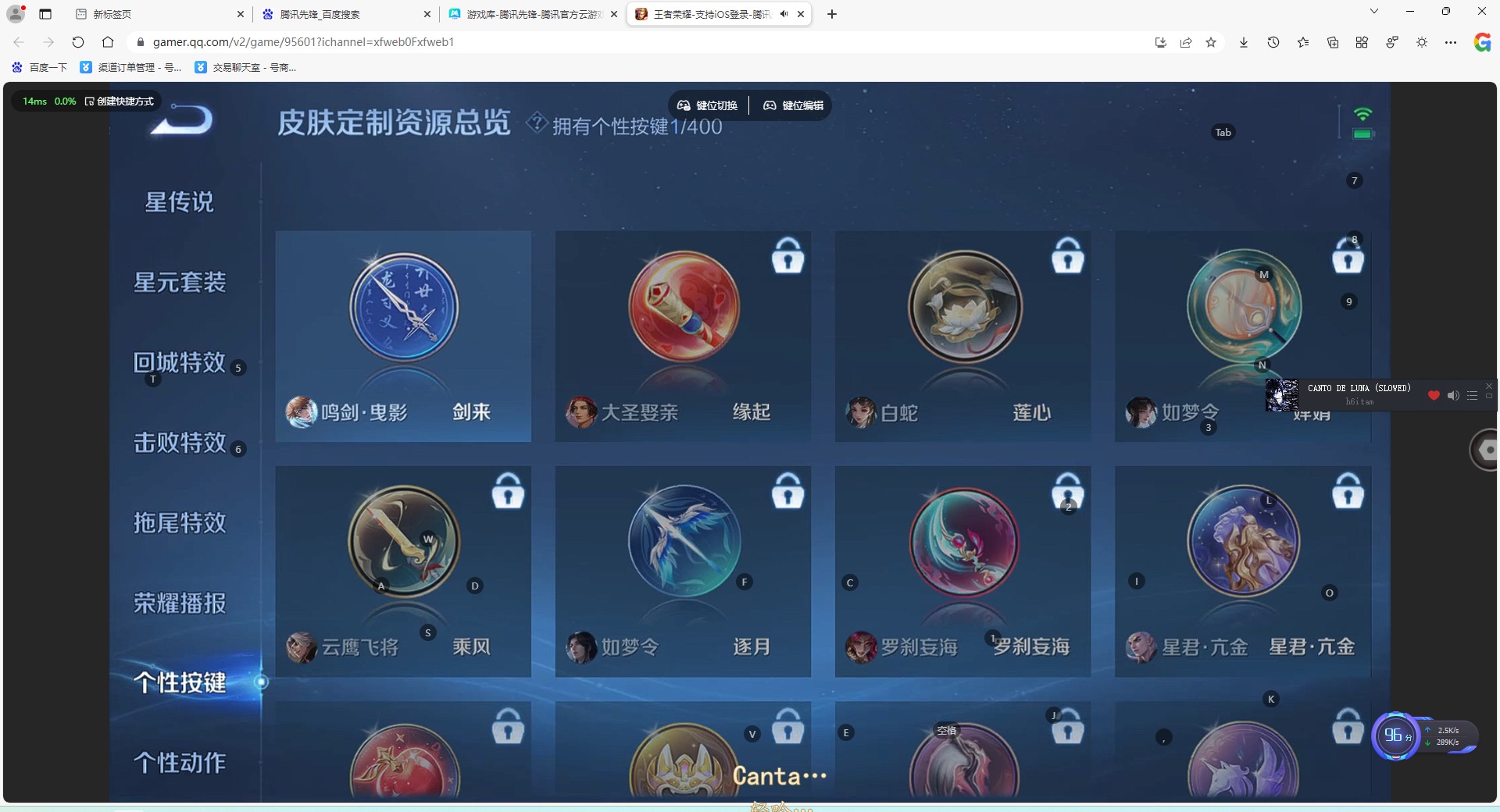Image resolution: width=1500 pixels, height=812 pixels.
Task: Click the Wi-Fi signal icon in the game overlay
Action: tap(1363, 114)
